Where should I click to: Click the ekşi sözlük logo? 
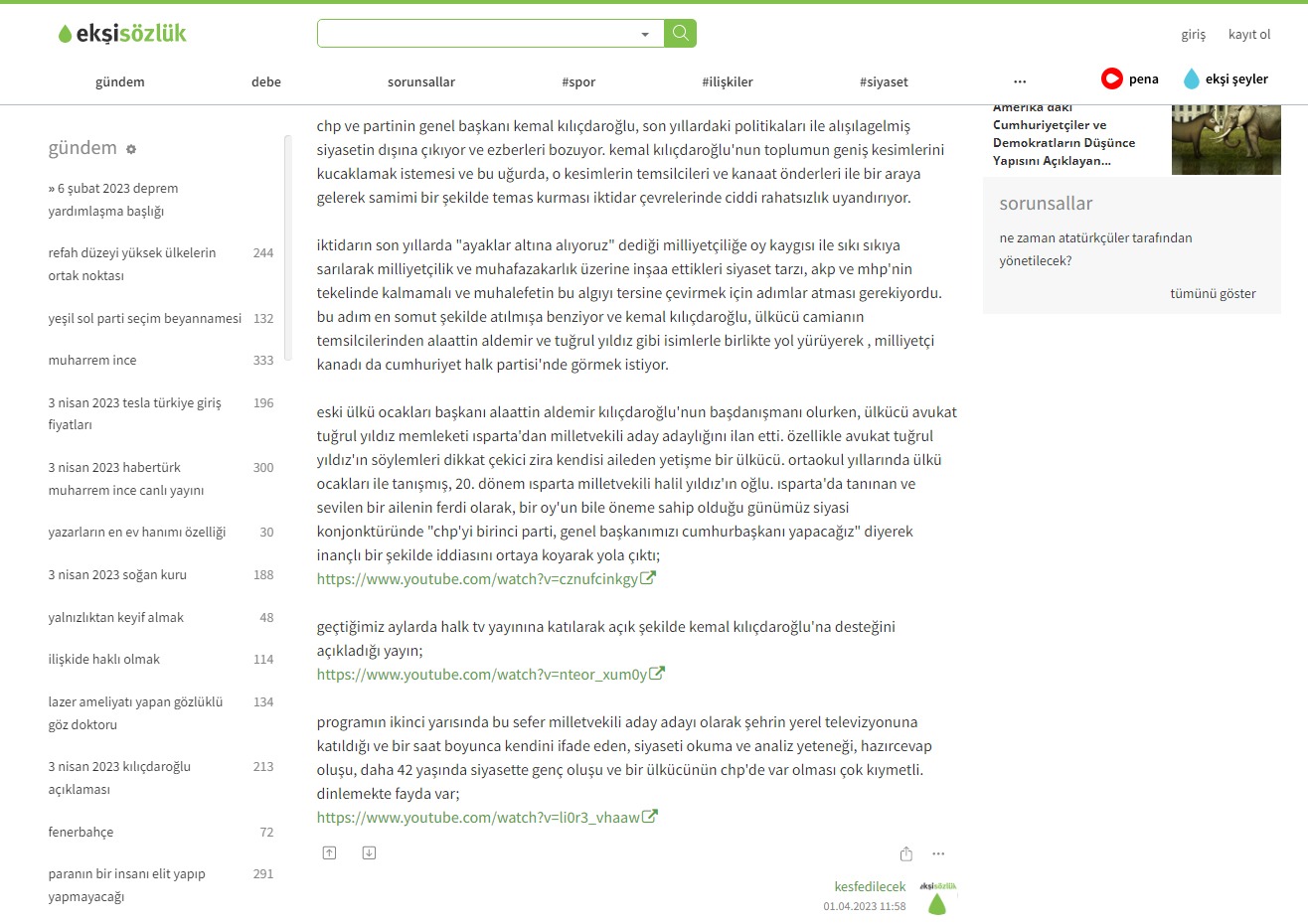click(x=122, y=34)
